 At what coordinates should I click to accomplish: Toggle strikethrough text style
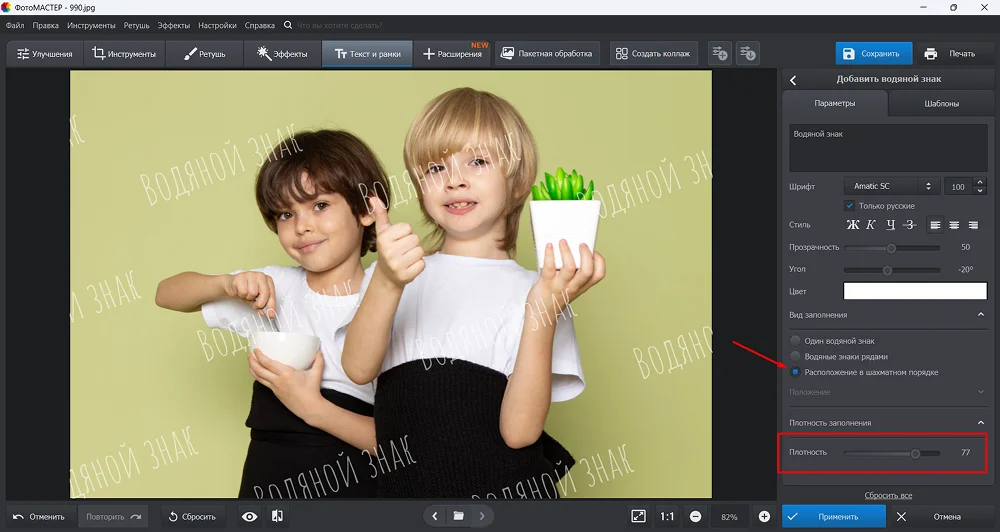(x=910, y=225)
